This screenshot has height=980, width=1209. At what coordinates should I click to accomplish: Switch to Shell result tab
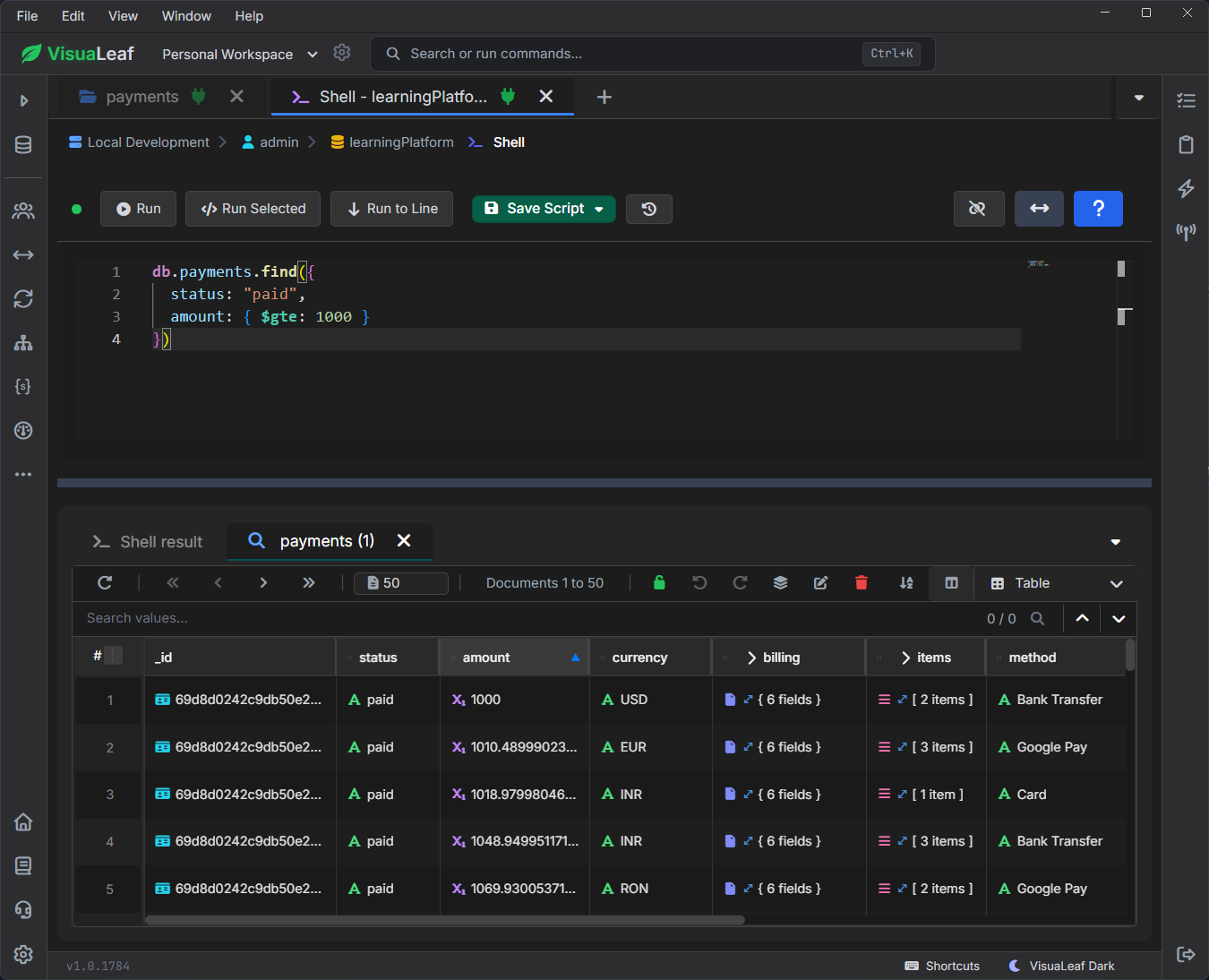(148, 542)
